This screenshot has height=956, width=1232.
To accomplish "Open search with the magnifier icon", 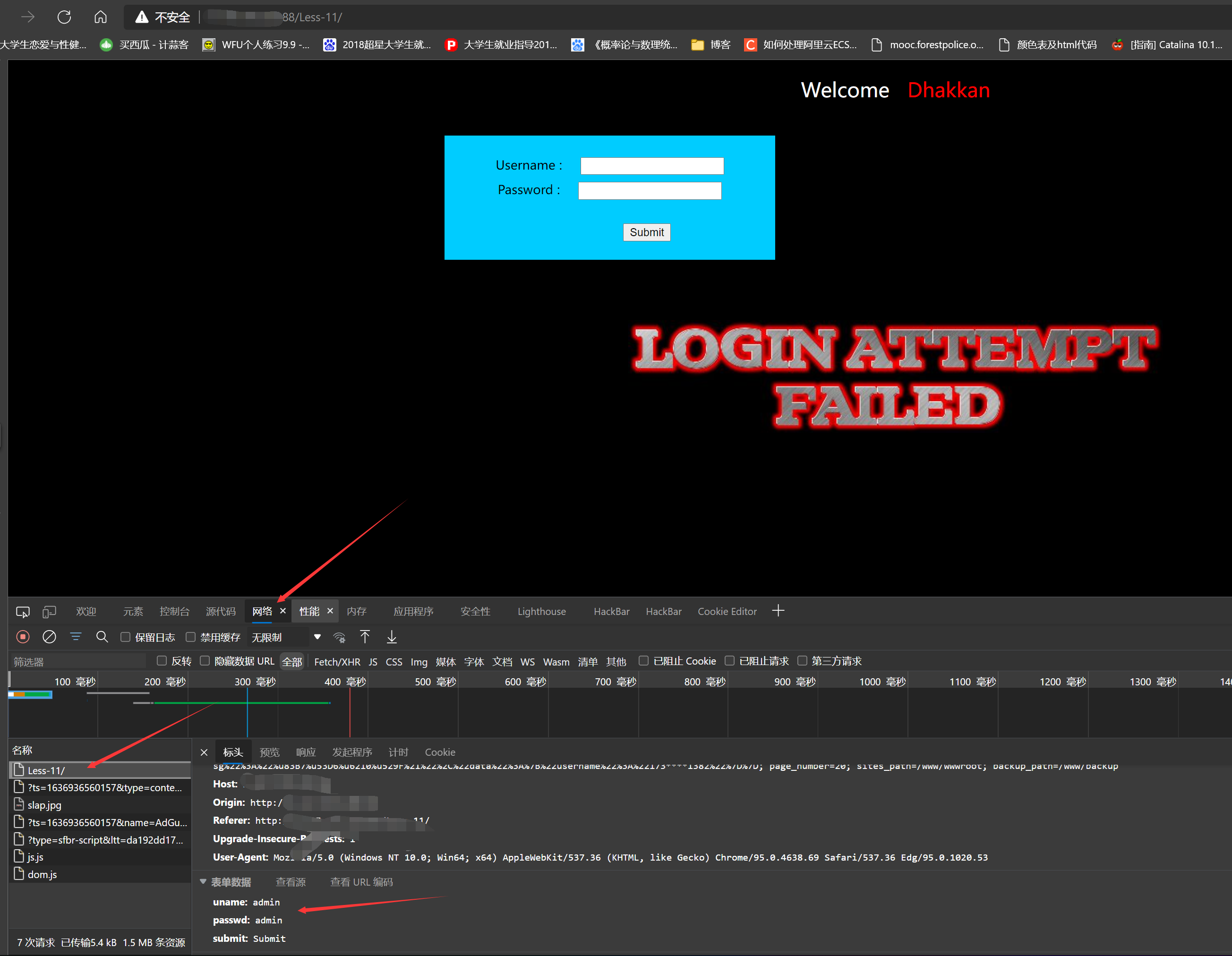I will point(102,637).
